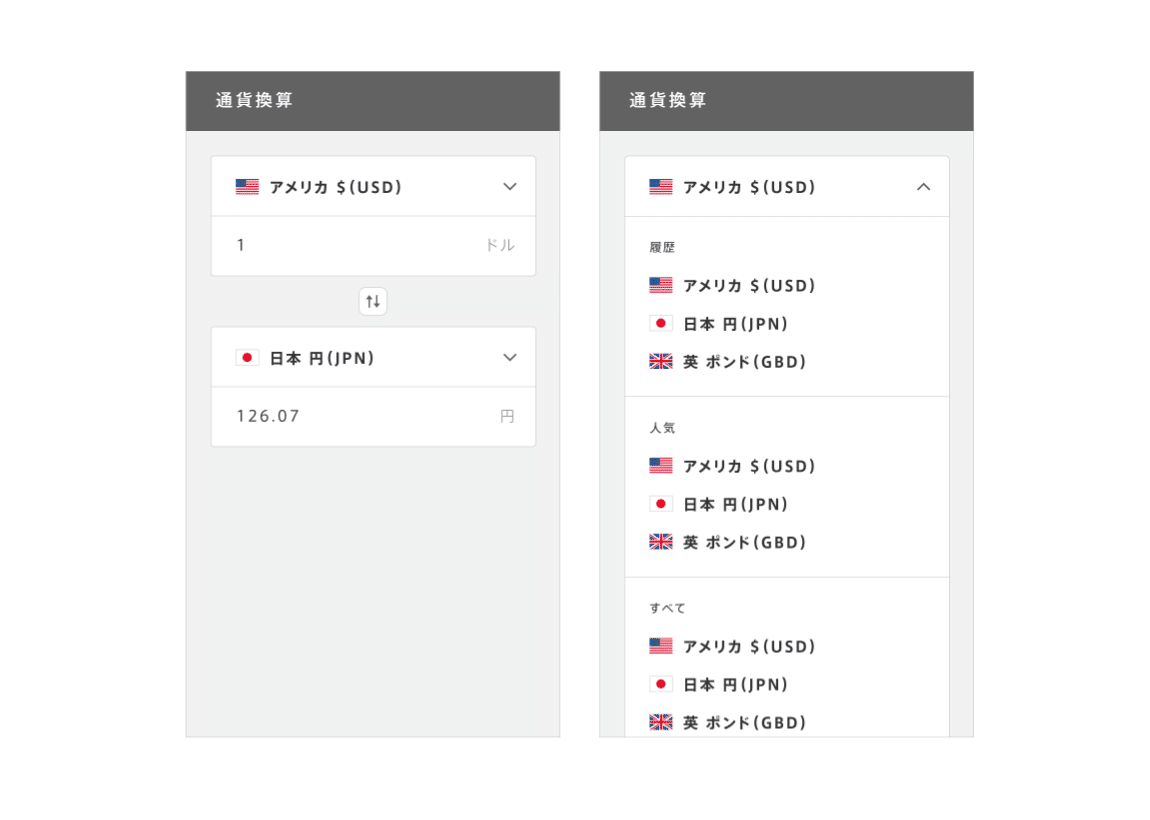
Task: Click the yen amount field showing 126.07
Action: click(x=373, y=417)
